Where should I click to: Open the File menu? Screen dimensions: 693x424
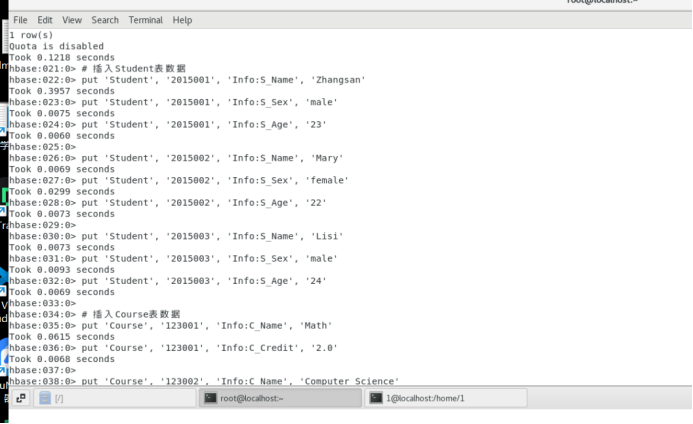point(20,20)
